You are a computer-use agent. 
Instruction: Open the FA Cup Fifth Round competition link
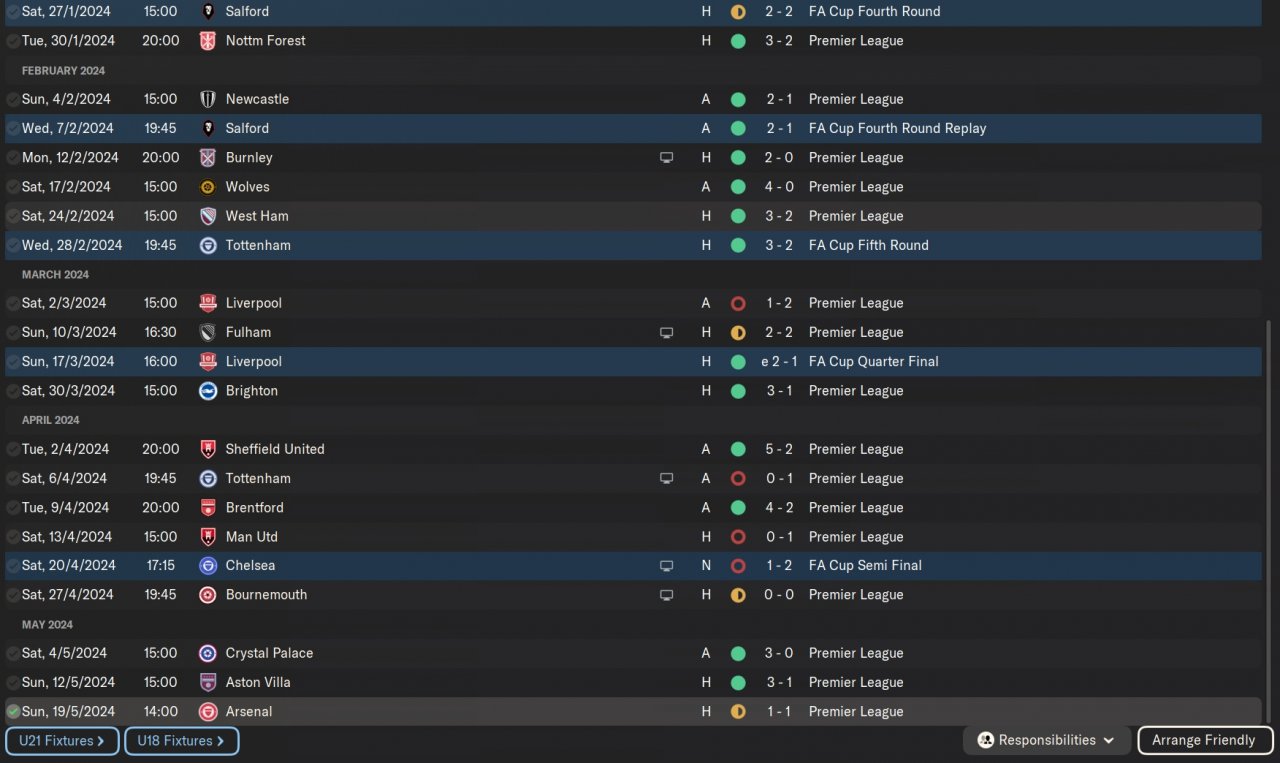(868, 246)
